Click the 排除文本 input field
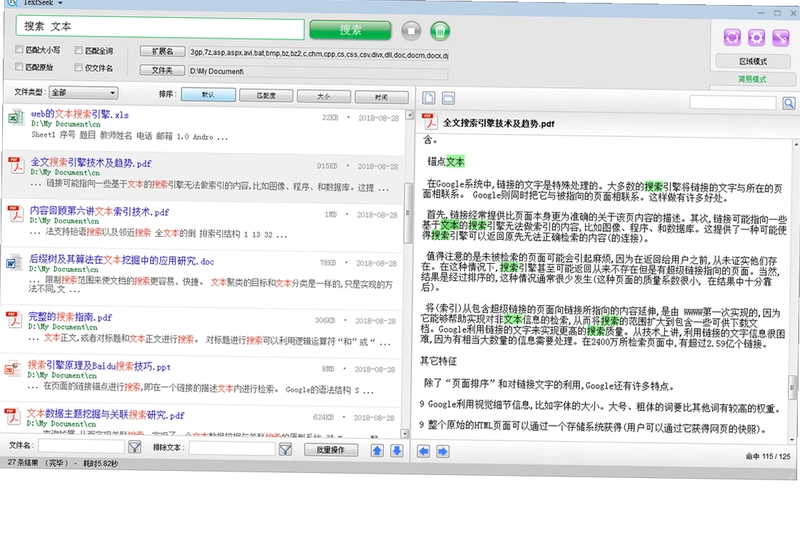 (232, 449)
